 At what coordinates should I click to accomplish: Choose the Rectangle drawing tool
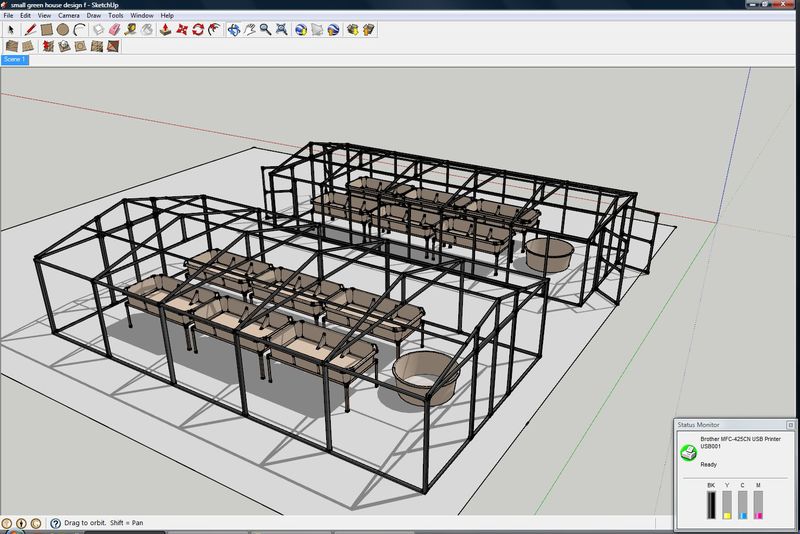[46, 30]
